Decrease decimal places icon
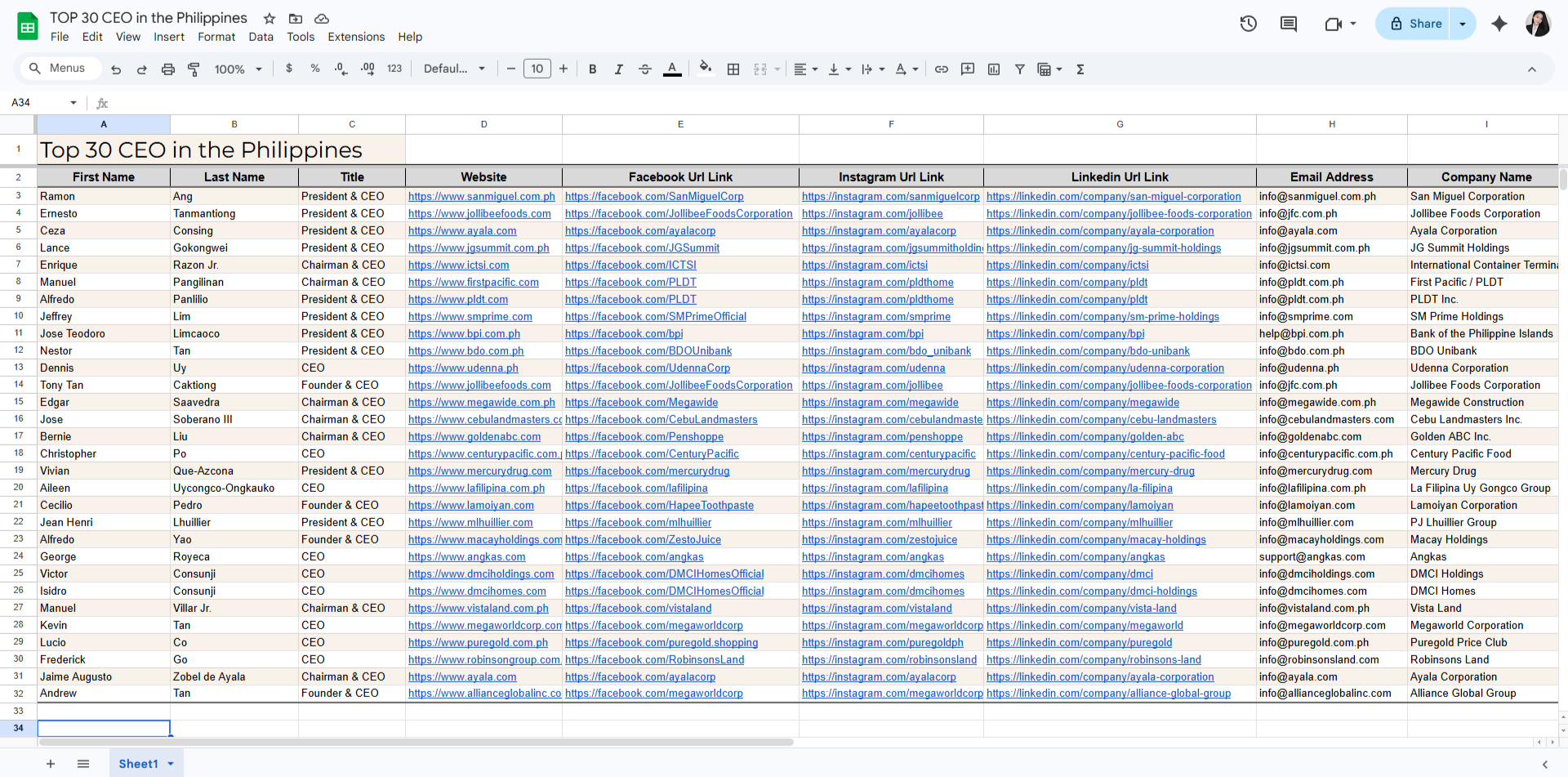The width and height of the screenshot is (1568, 777). (x=341, y=69)
